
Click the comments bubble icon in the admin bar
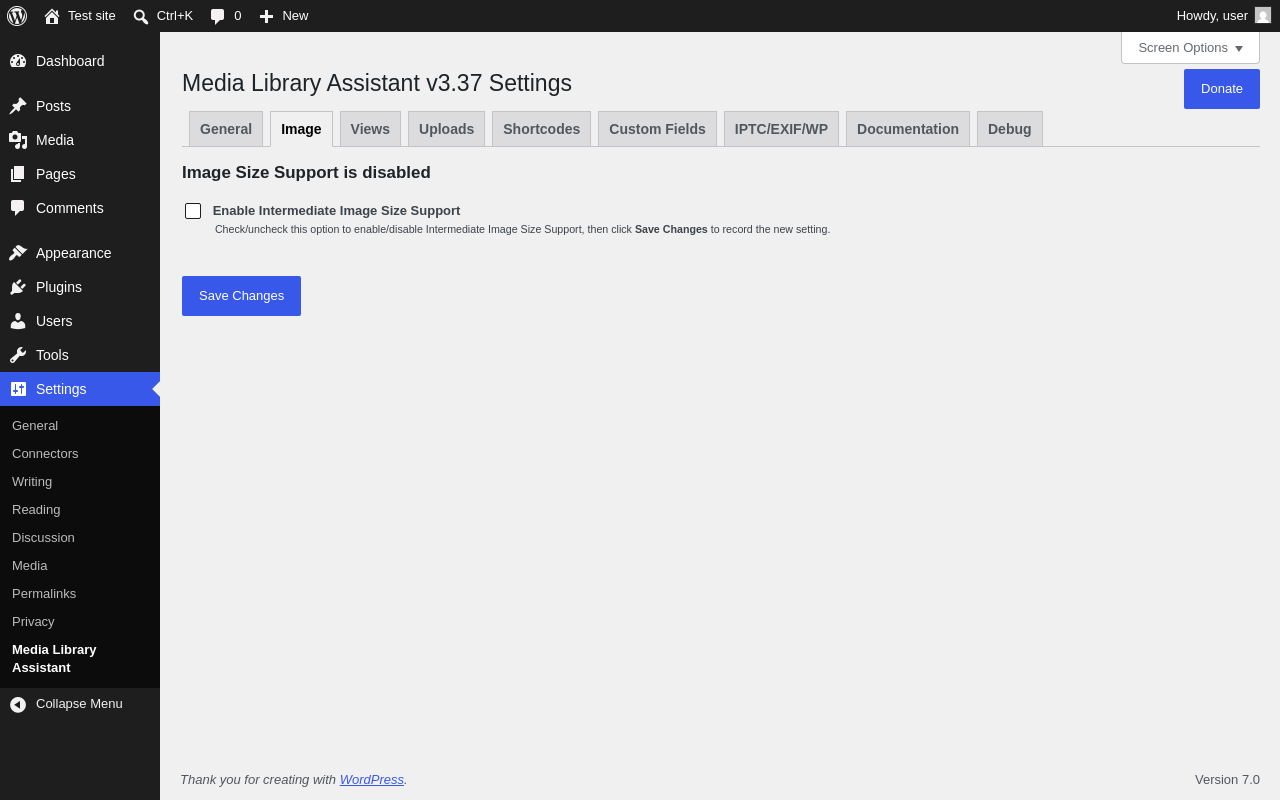coord(217,16)
